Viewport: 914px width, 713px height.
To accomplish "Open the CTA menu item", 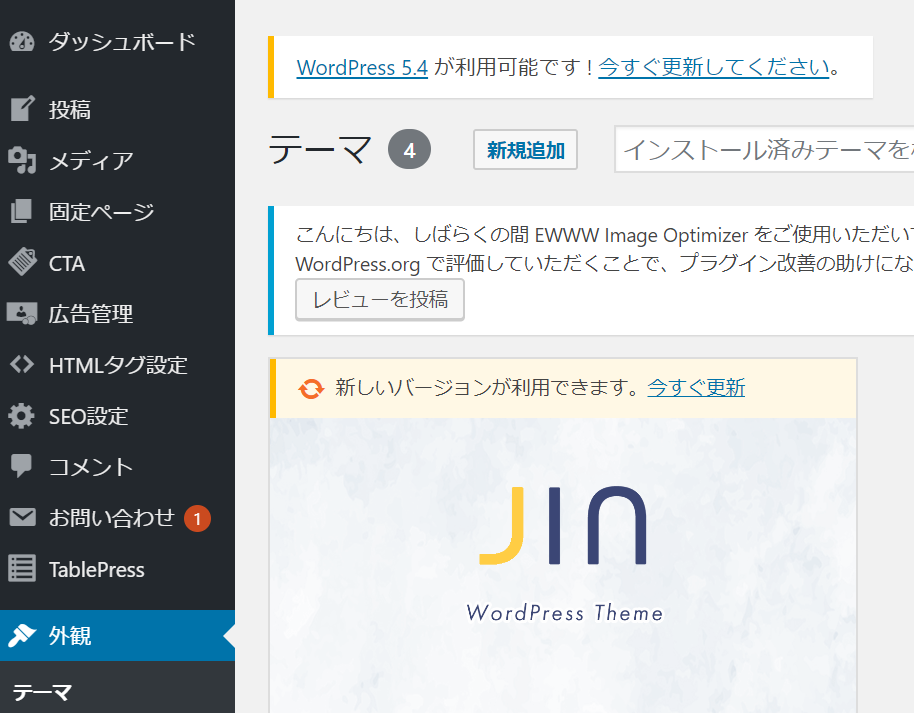I will pos(117,262).
